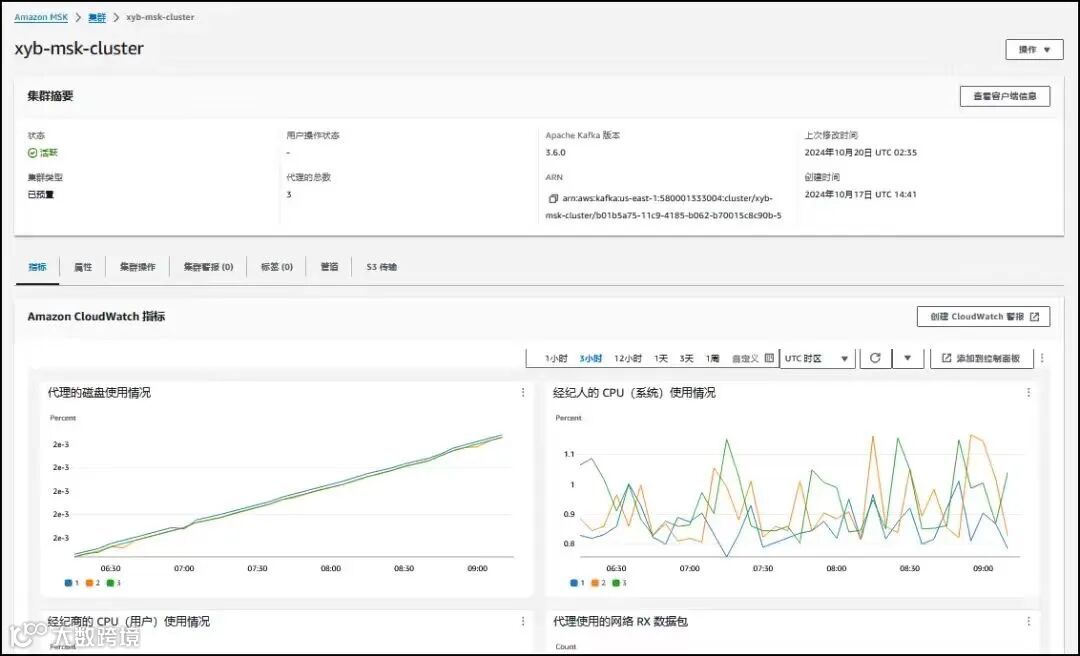
Task: Open the custom time range calendar icon
Action: tap(769, 358)
